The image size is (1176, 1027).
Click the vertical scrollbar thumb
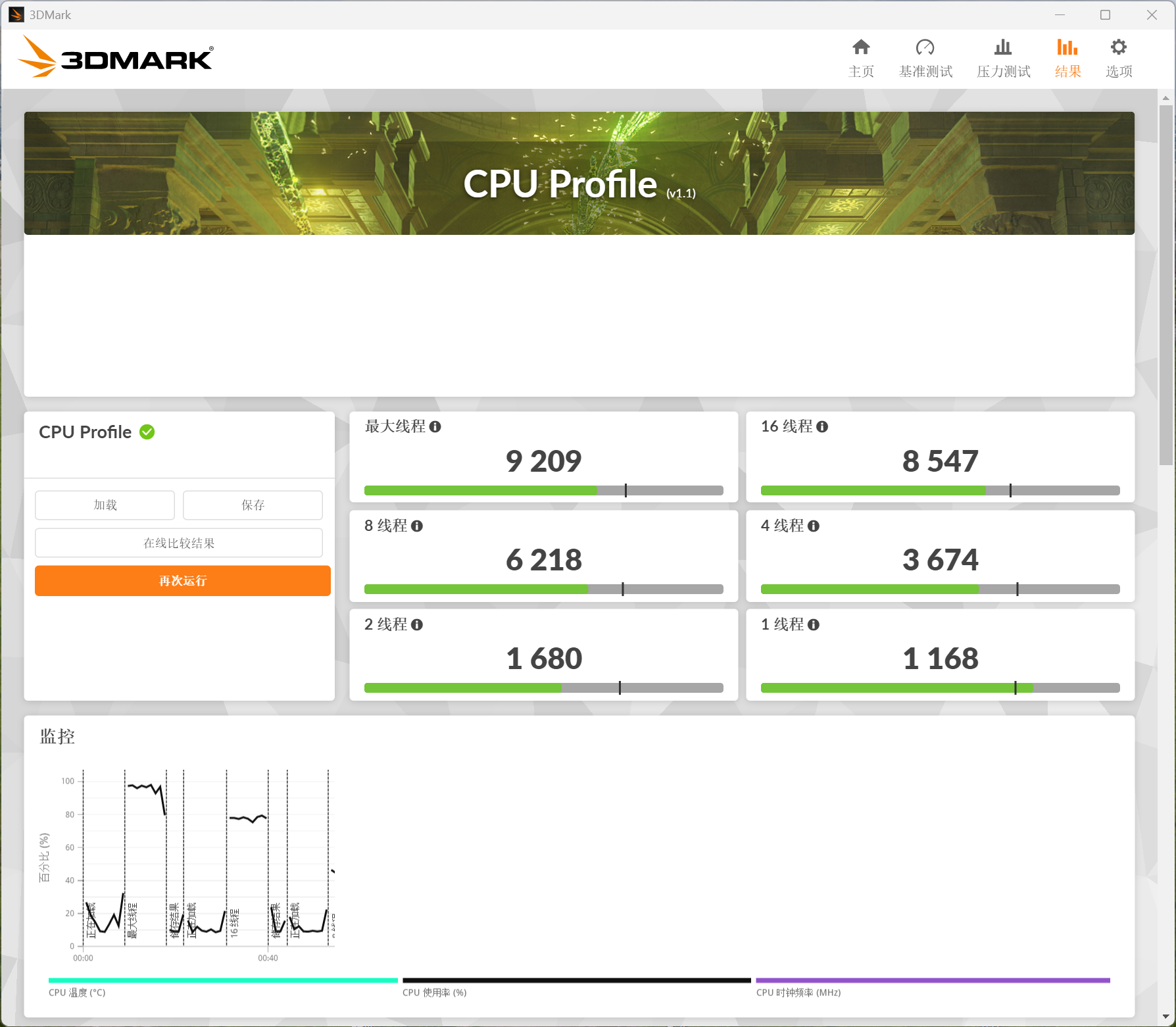tap(1165, 285)
